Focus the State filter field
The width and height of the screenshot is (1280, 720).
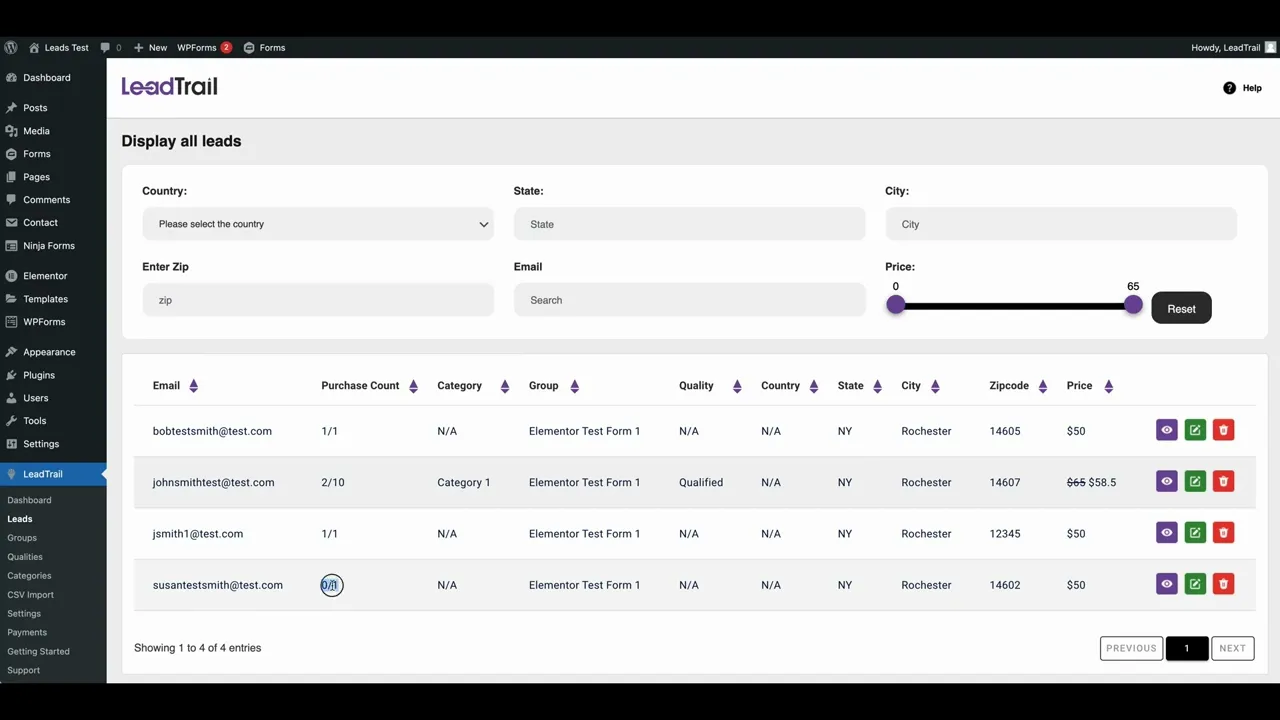(x=689, y=224)
